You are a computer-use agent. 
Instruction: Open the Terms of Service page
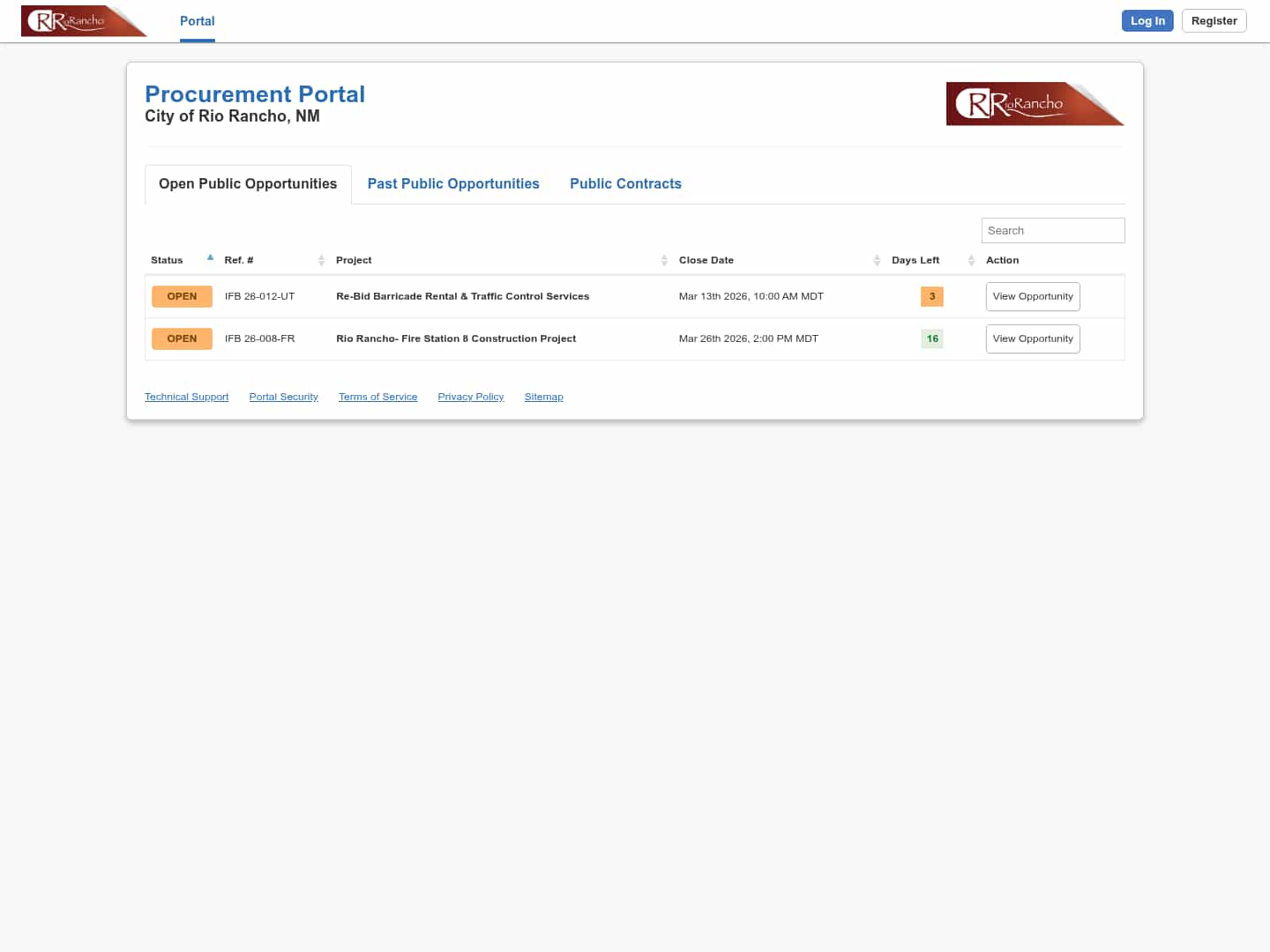pos(377,397)
